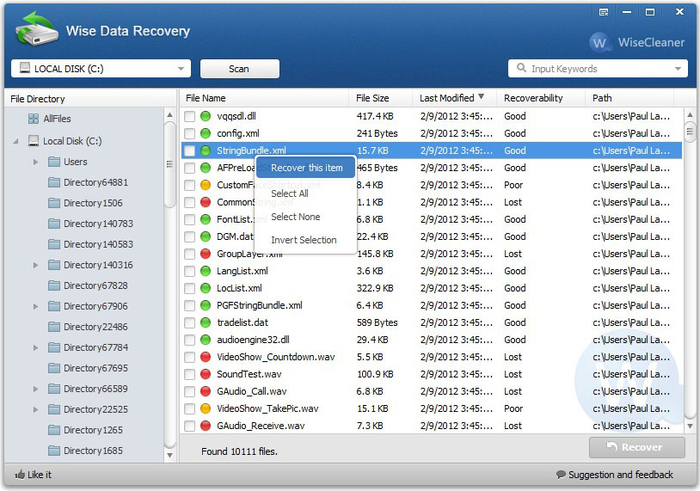
Task: Expand the Users folder in the tree
Action: 36,162
